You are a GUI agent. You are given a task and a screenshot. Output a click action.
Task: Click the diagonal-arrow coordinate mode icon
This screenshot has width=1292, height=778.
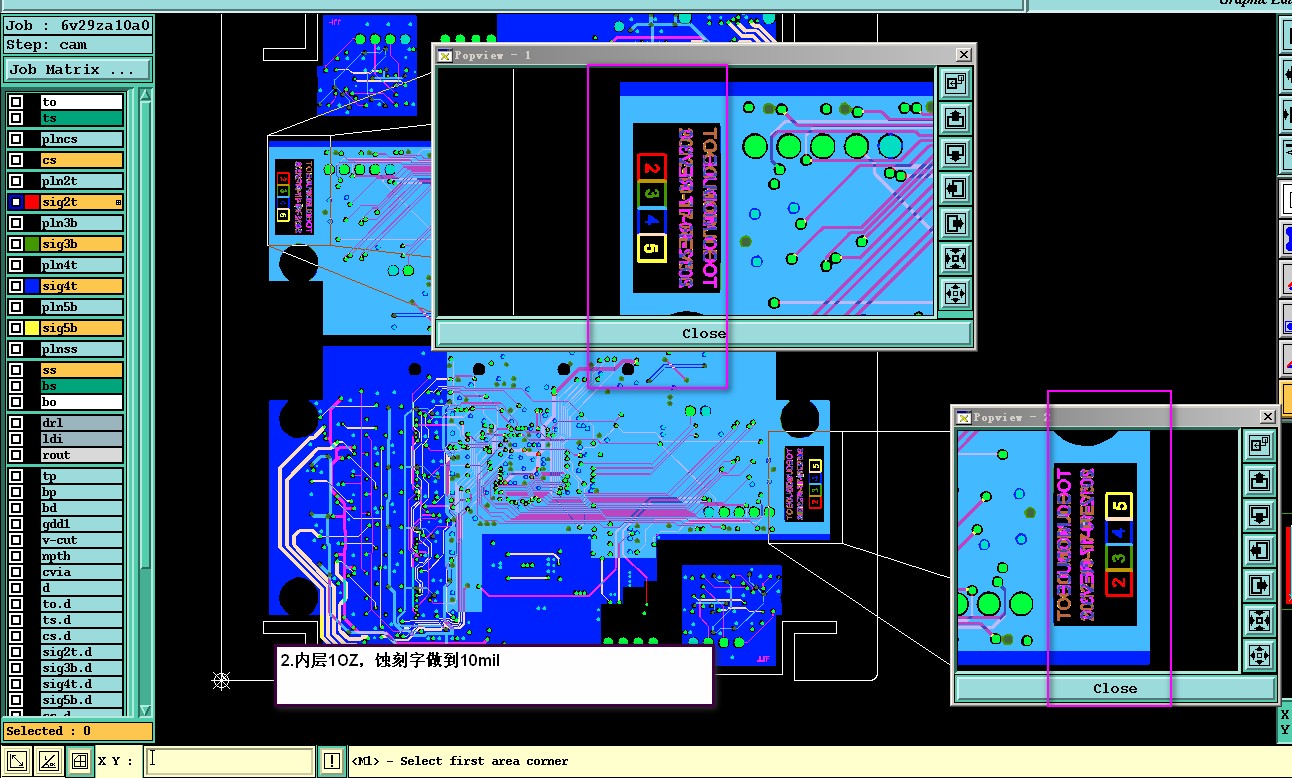tap(17, 761)
